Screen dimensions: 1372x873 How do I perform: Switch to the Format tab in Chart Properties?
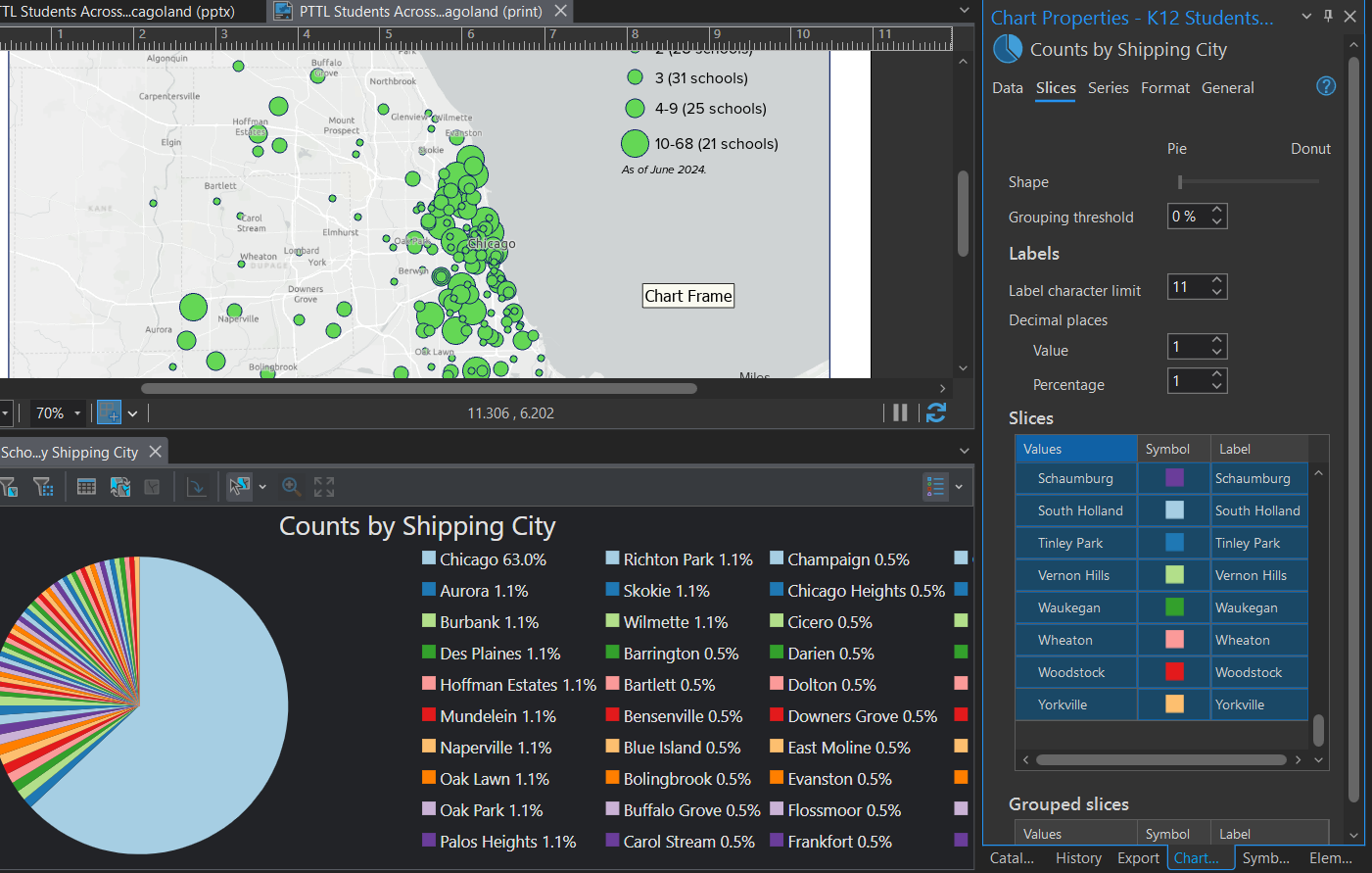click(x=1164, y=87)
